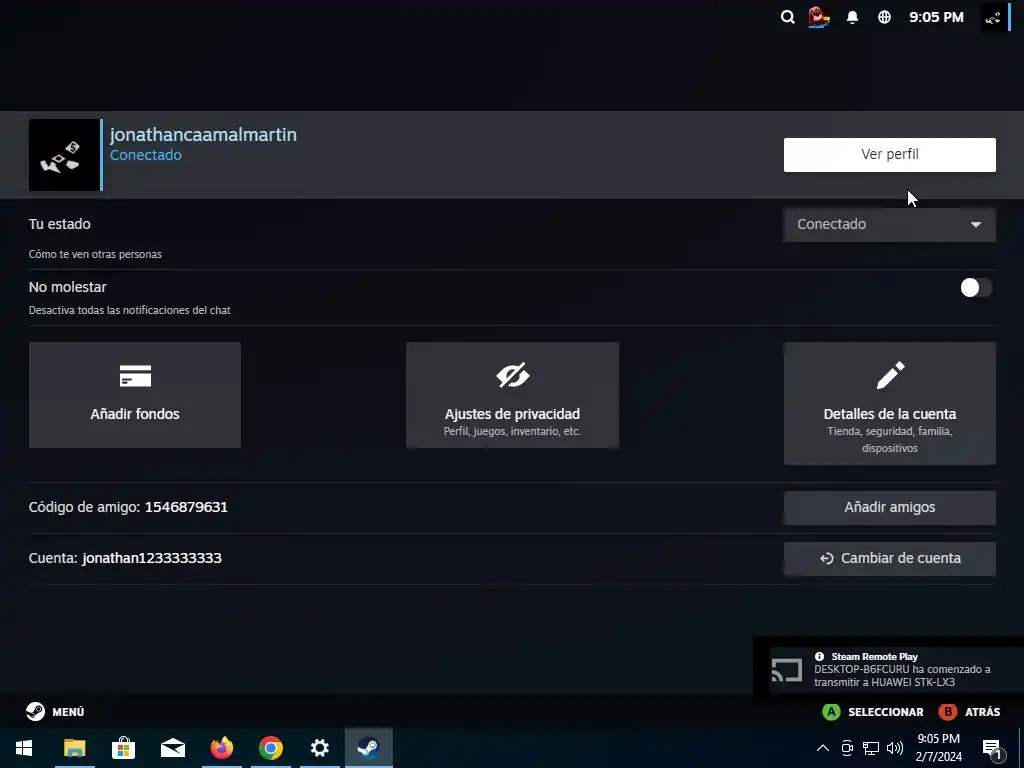This screenshot has height=768, width=1024.
Task: Click the friend code 1546879631
Action: (x=186, y=507)
